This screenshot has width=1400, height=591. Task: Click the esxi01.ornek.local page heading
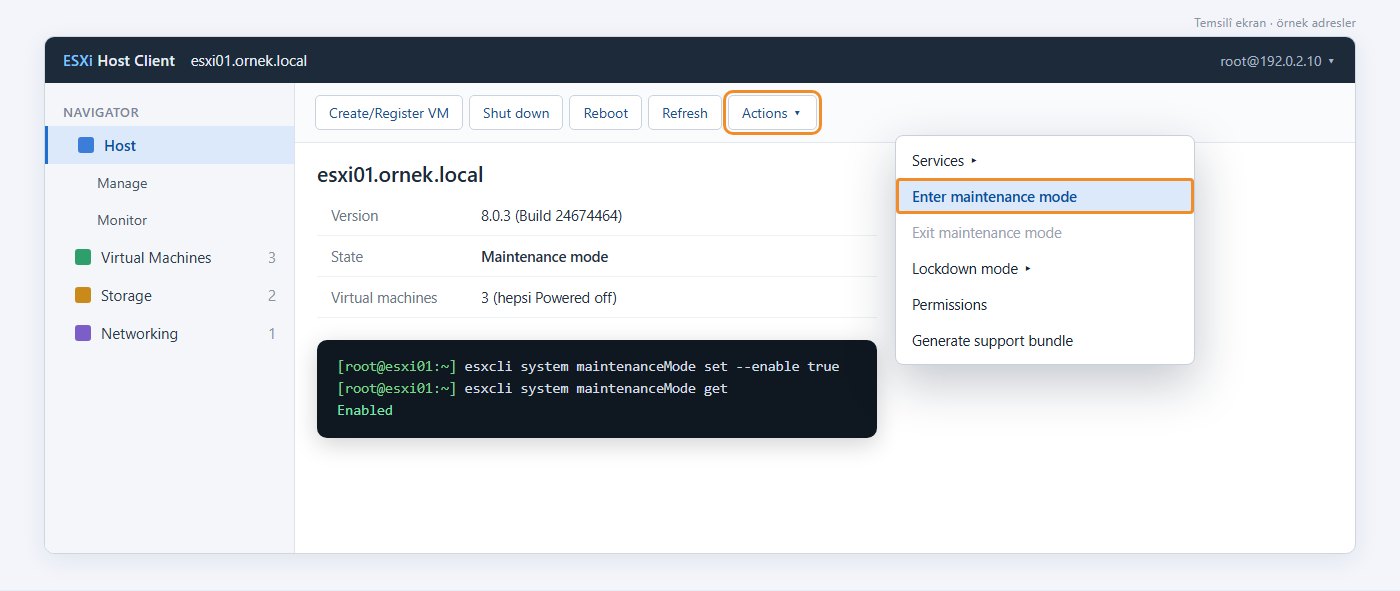(x=400, y=175)
